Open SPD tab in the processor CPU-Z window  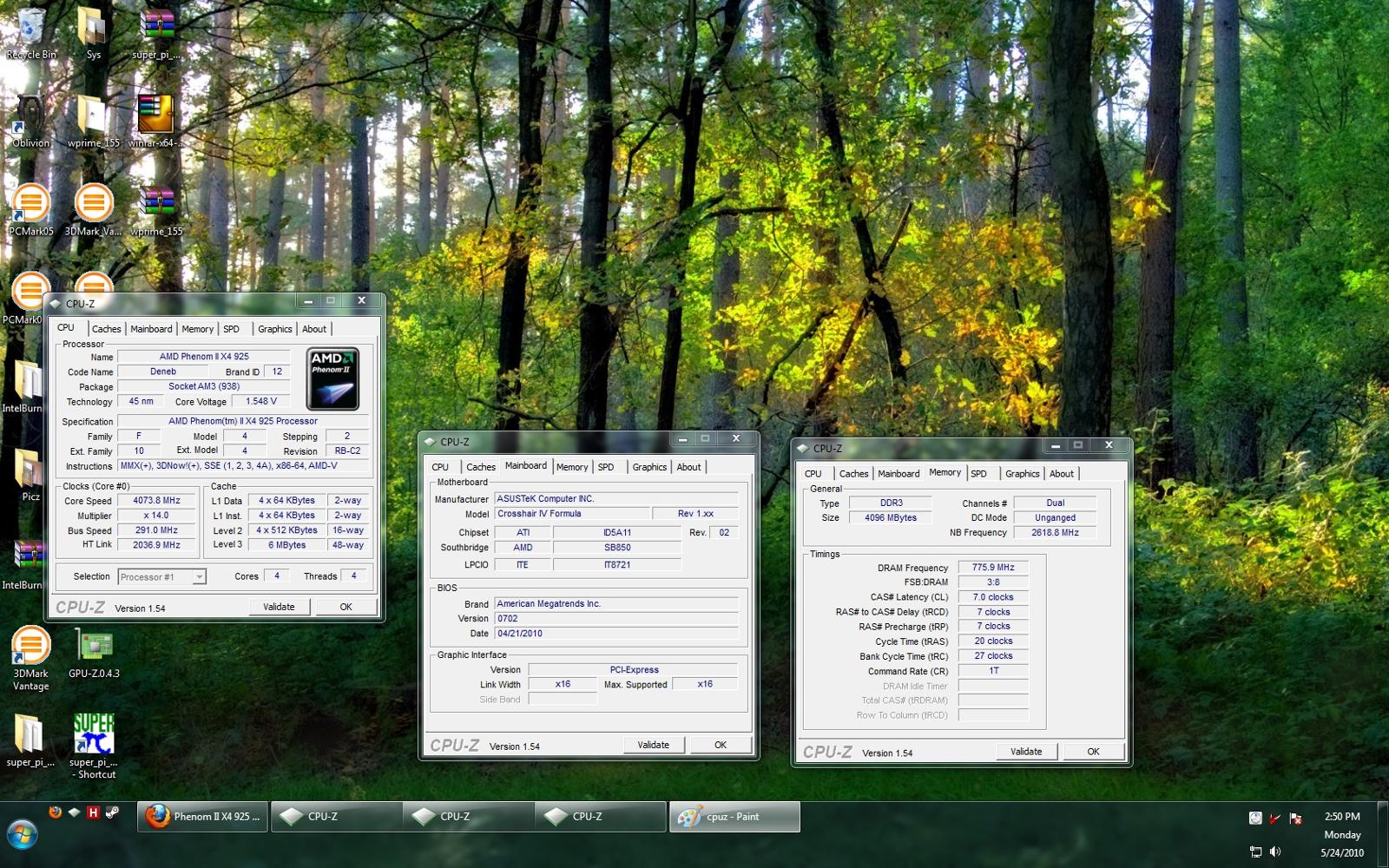231,329
